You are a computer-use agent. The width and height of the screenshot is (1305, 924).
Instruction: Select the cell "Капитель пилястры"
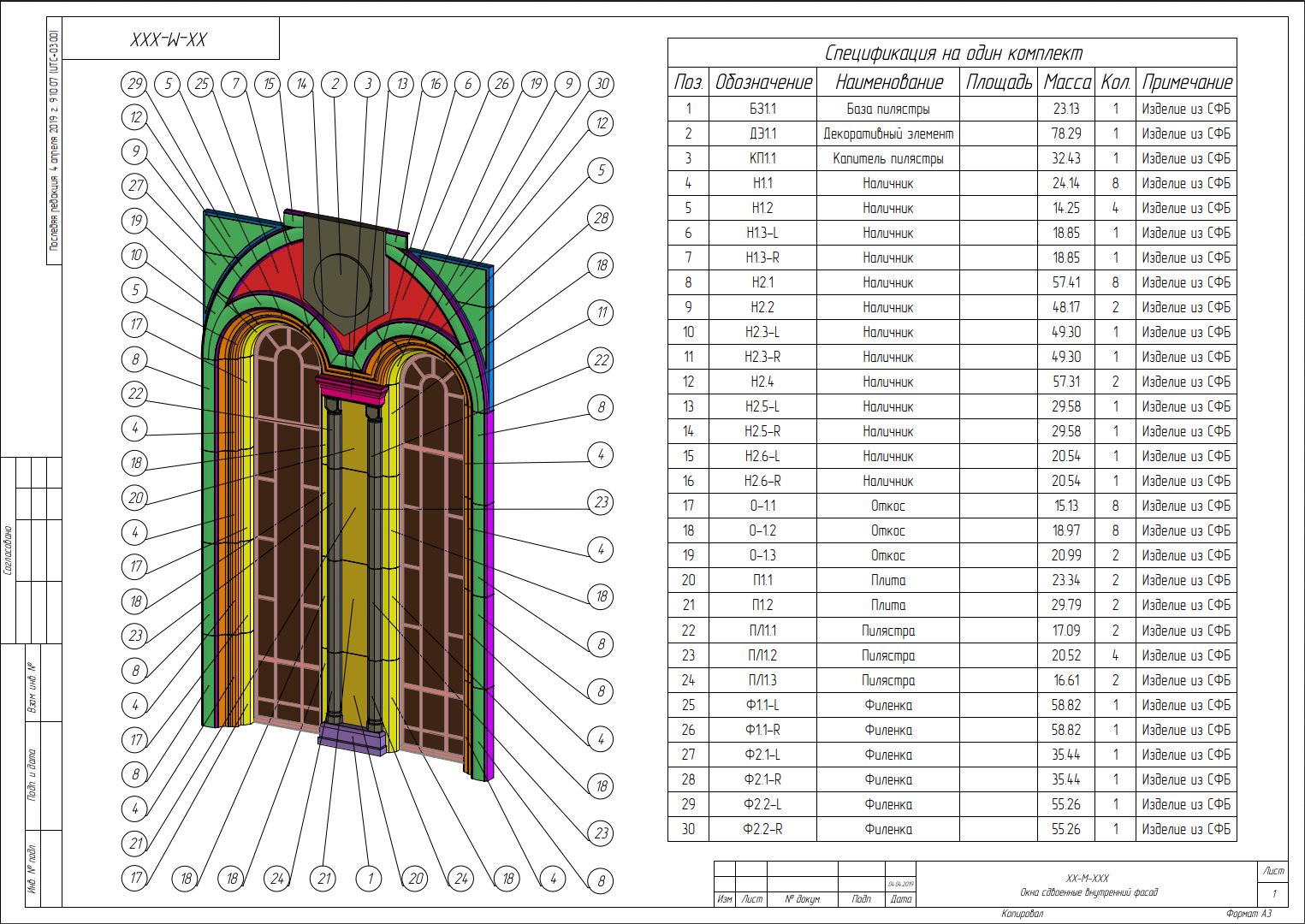[888, 158]
